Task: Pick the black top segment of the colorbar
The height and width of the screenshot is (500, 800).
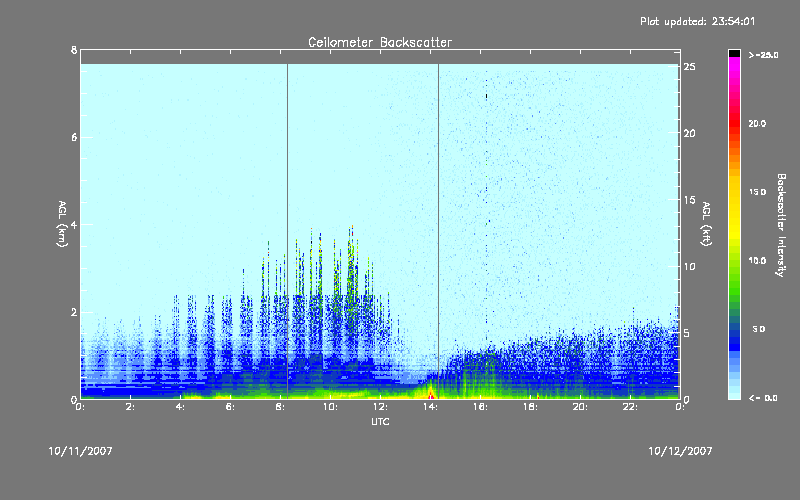Action: pyautogui.click(x=734, y=53)
